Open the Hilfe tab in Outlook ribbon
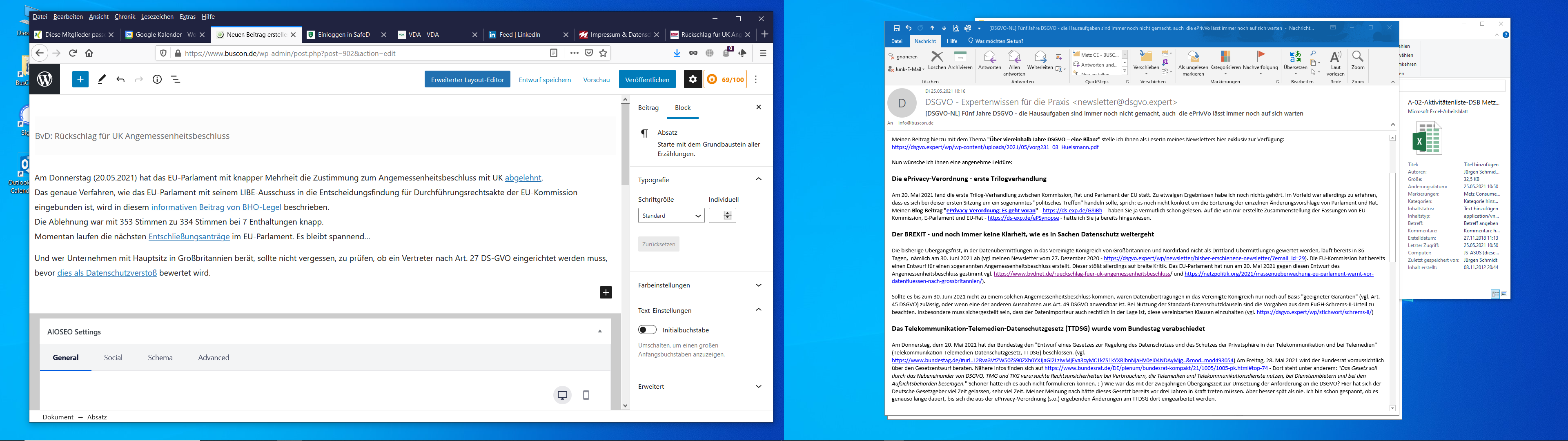The width and height of the screenshot is (1568, 441). click(952, 41)
